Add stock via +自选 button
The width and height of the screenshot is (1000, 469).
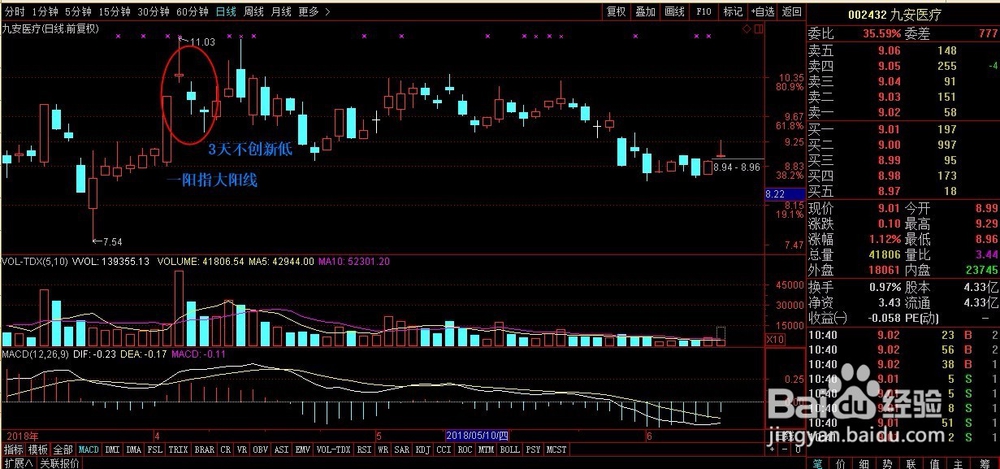763,11
